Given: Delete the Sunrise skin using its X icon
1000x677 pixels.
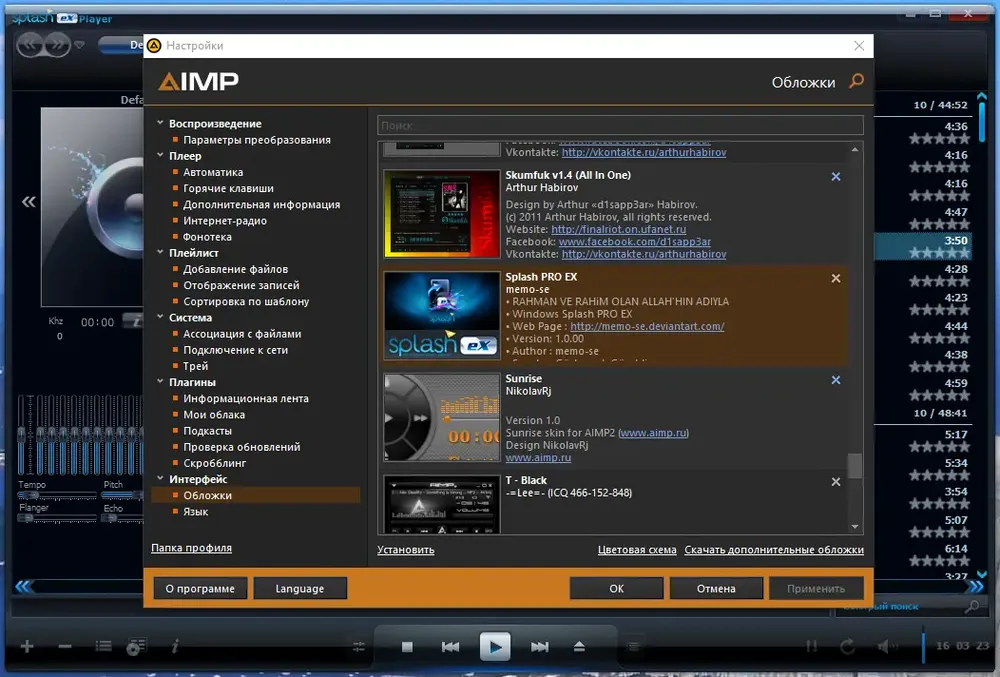Looking at the screenshot, I should point(835,380).
